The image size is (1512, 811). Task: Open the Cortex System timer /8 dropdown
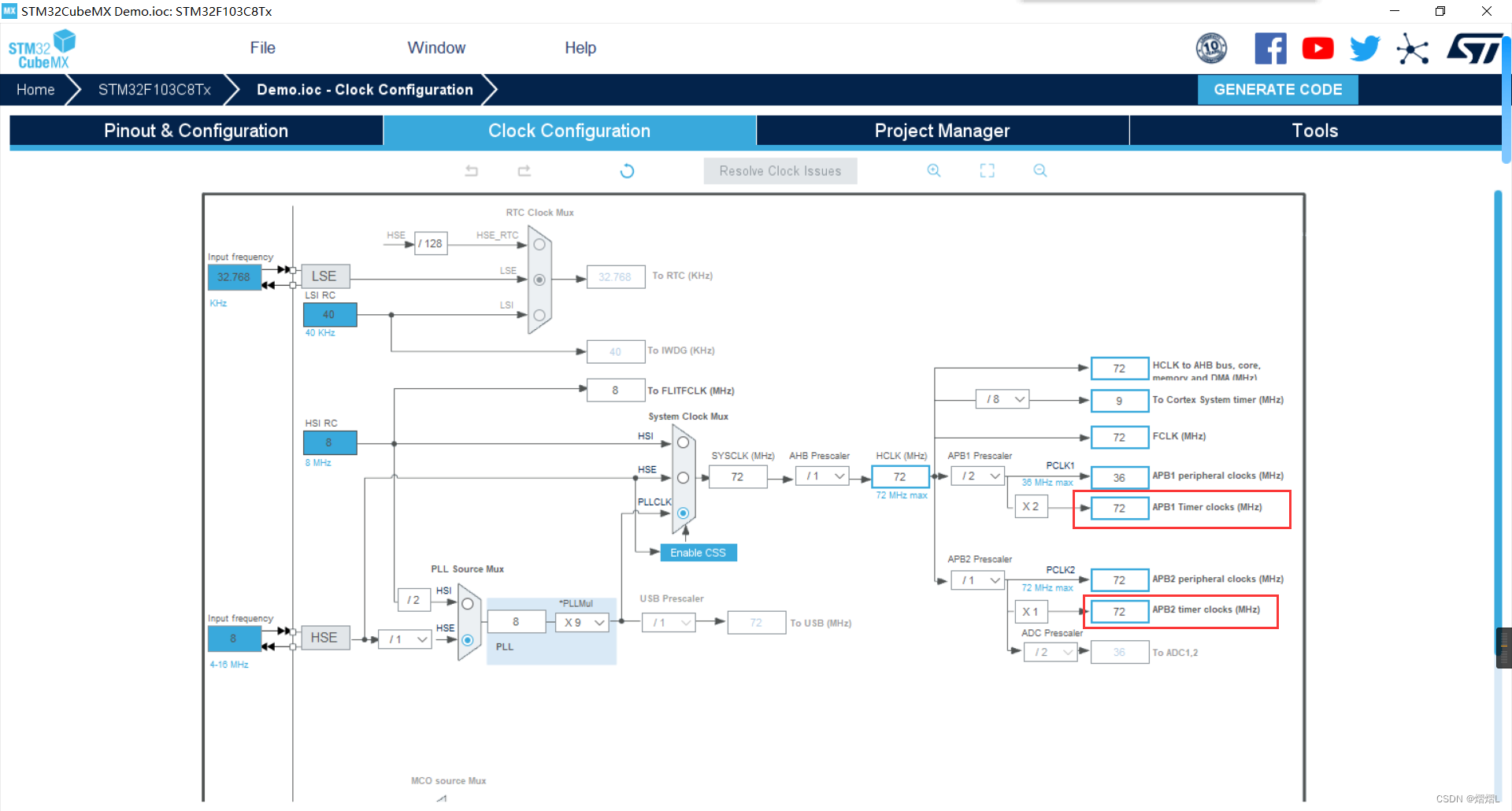1002,399
